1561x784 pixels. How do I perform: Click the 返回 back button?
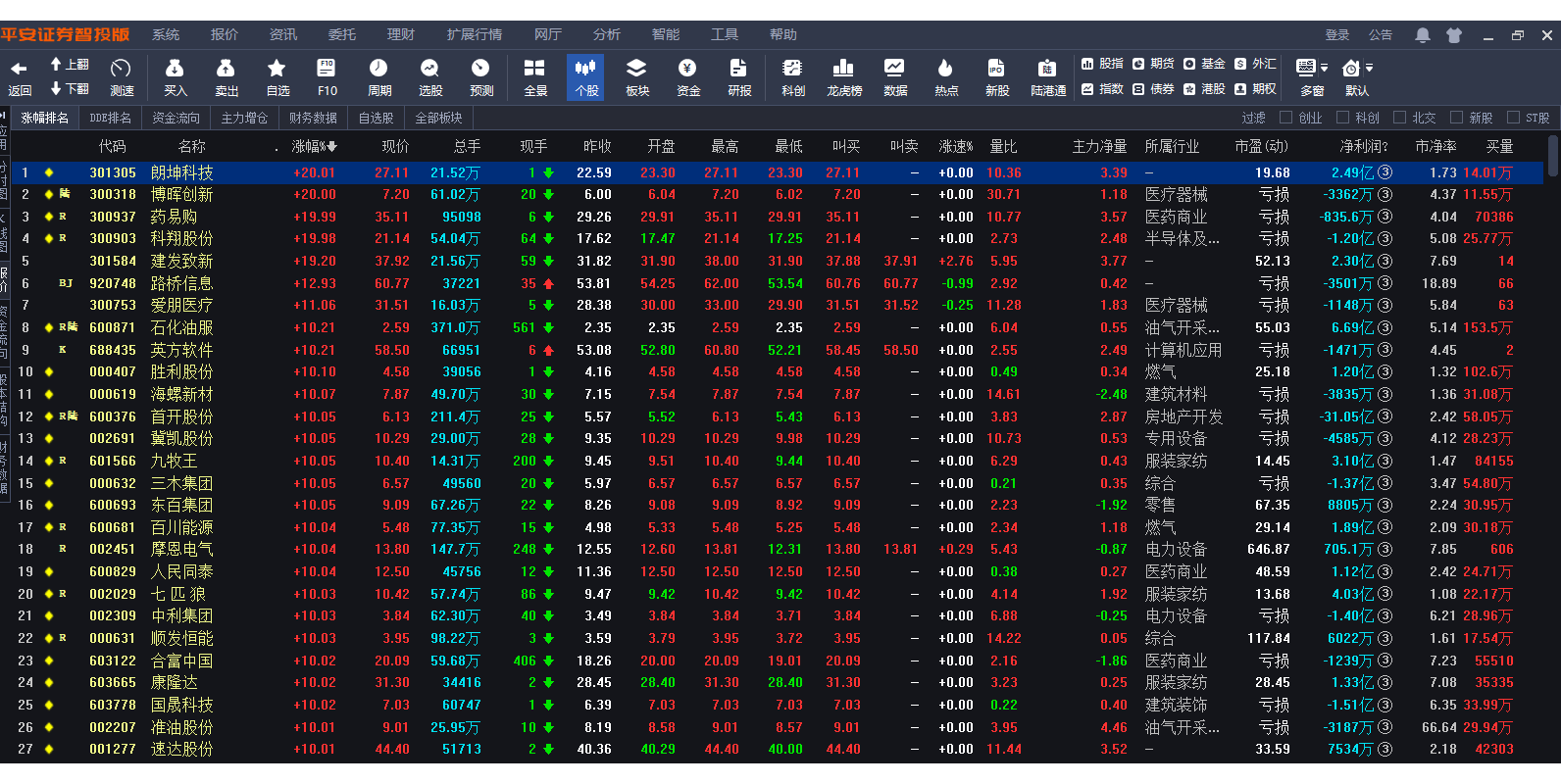point(20,76)
